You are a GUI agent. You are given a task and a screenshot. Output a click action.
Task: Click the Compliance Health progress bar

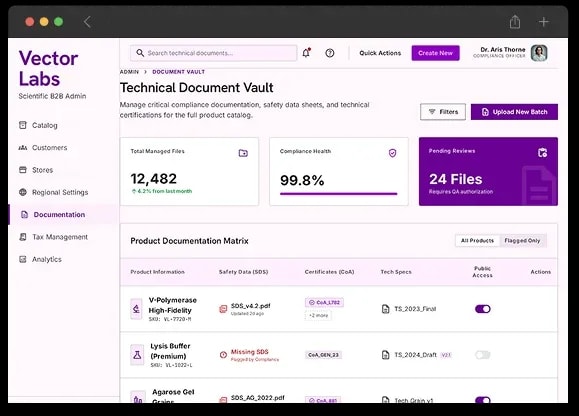[x=338, y=193]
